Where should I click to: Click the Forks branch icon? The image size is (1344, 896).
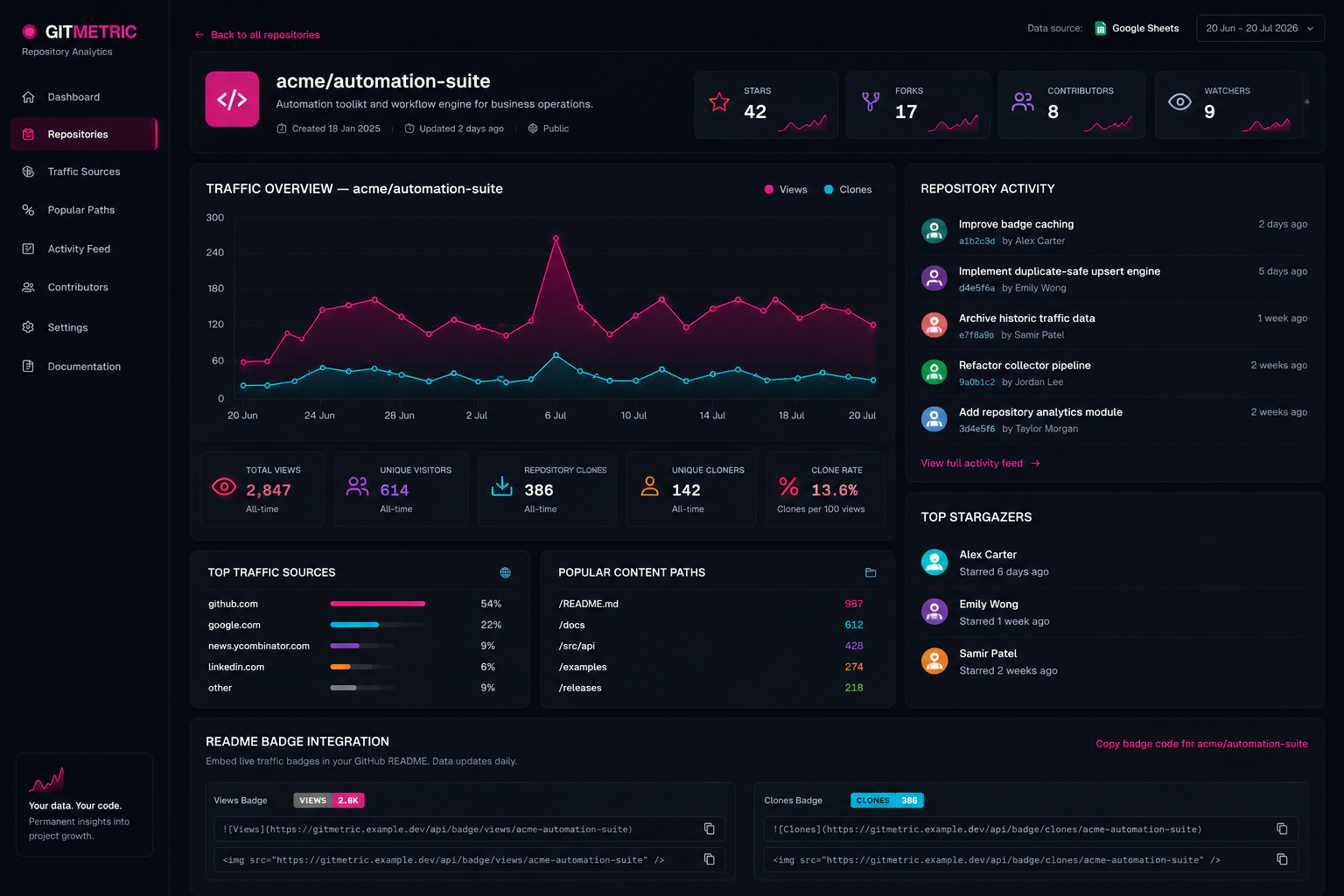(871, 101)
